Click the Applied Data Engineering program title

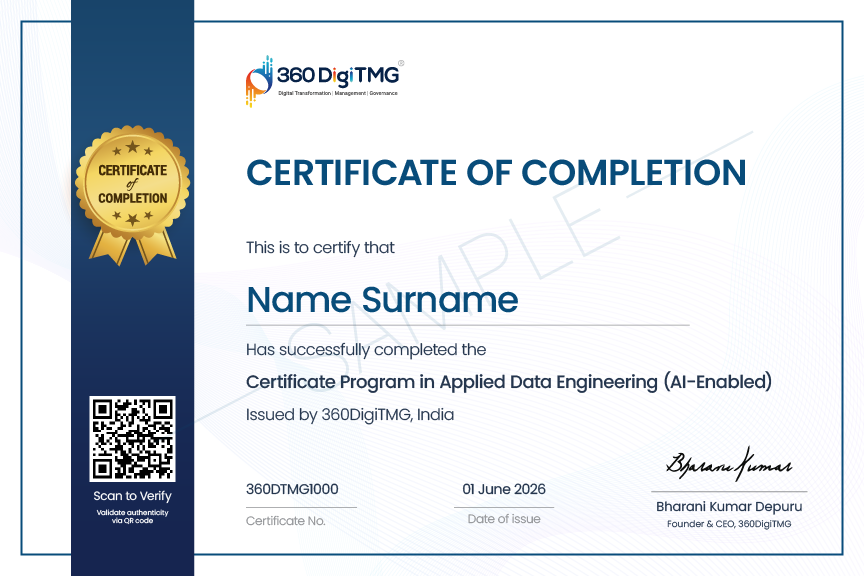click(509, 382)
